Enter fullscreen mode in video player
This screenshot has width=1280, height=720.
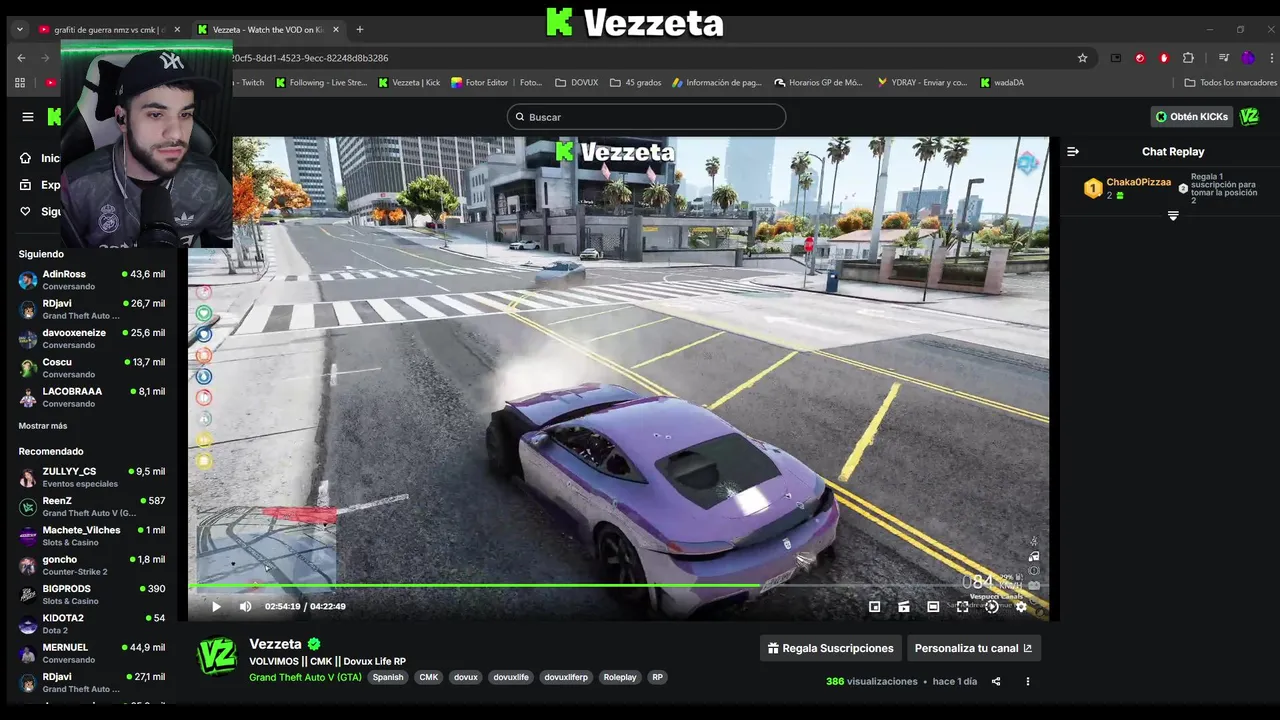click(x=962, y=606)
